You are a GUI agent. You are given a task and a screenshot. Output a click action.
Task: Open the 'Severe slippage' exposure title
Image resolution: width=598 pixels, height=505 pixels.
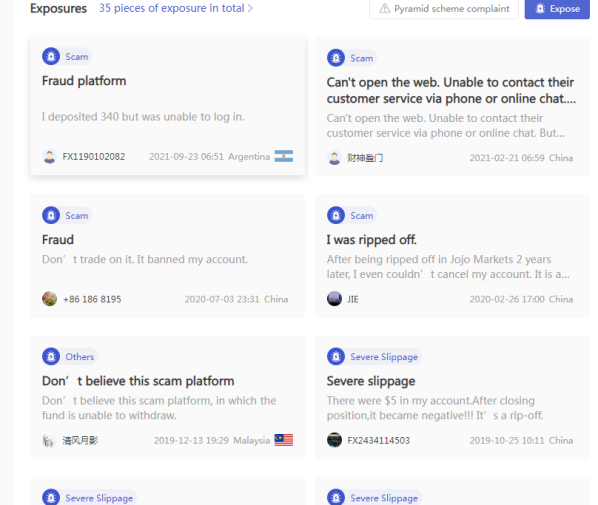371,381
